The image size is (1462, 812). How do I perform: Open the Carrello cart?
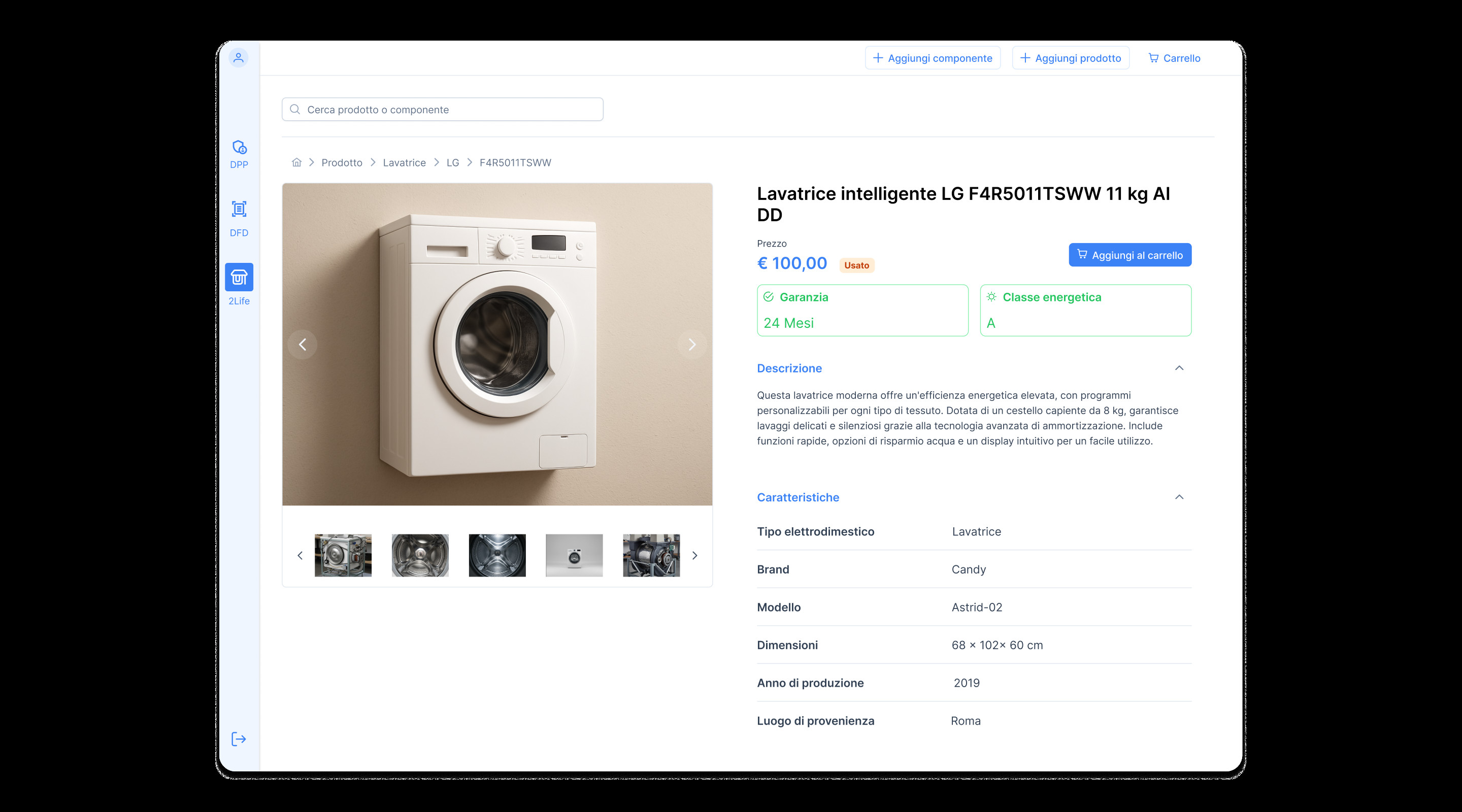click(x=1174, y=58)
